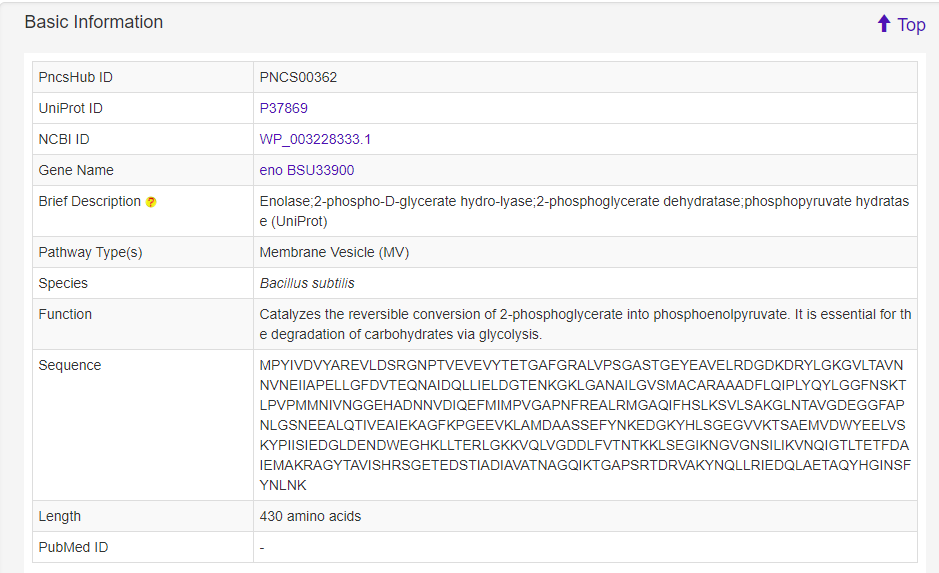Follow the eno BSU33900 gene link

(306, 170)
